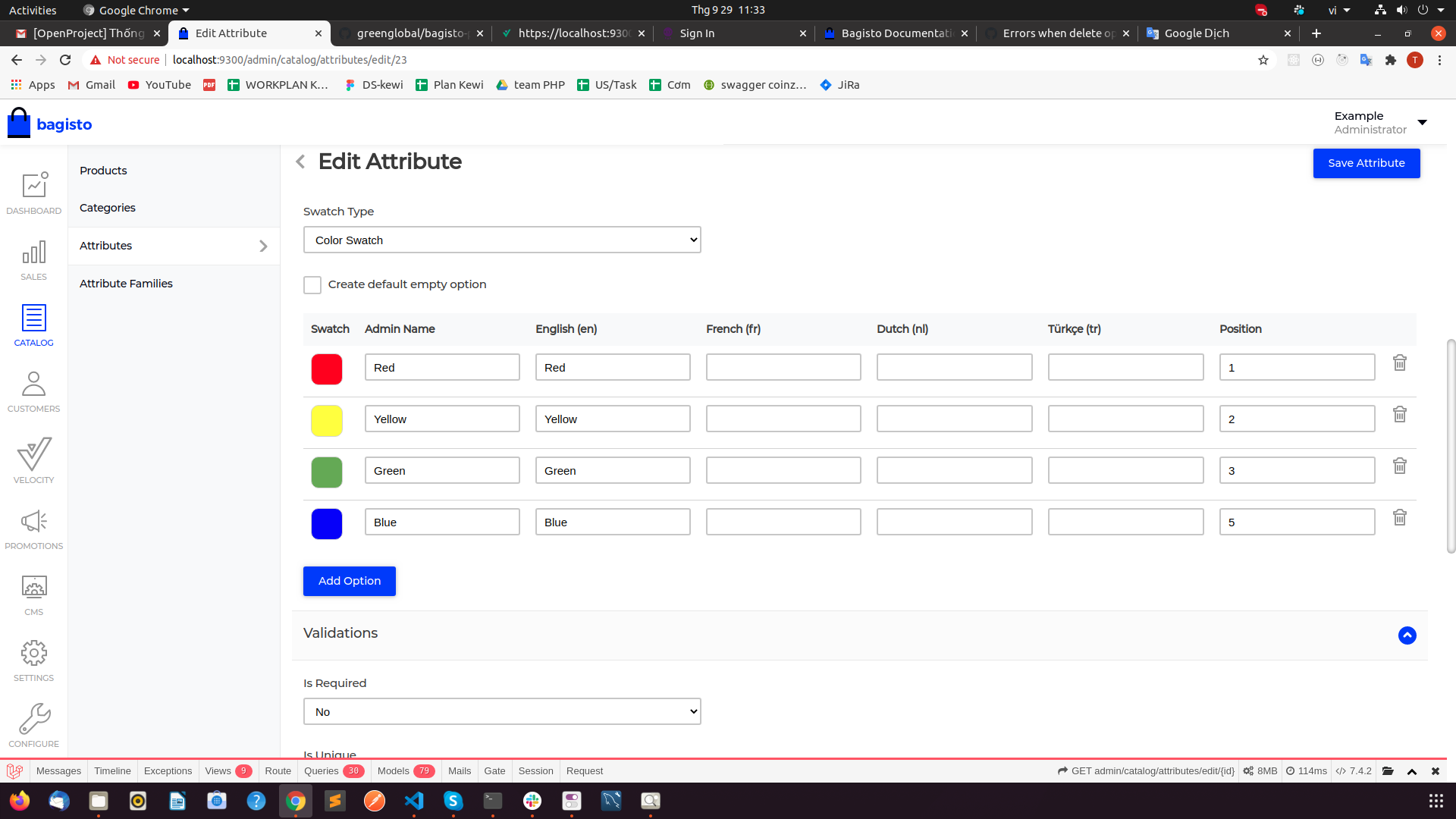The width and height of the screenshot is (1456, 819).
Task: Delete the Yellow option row
Action: click(x=1400, y=415)
